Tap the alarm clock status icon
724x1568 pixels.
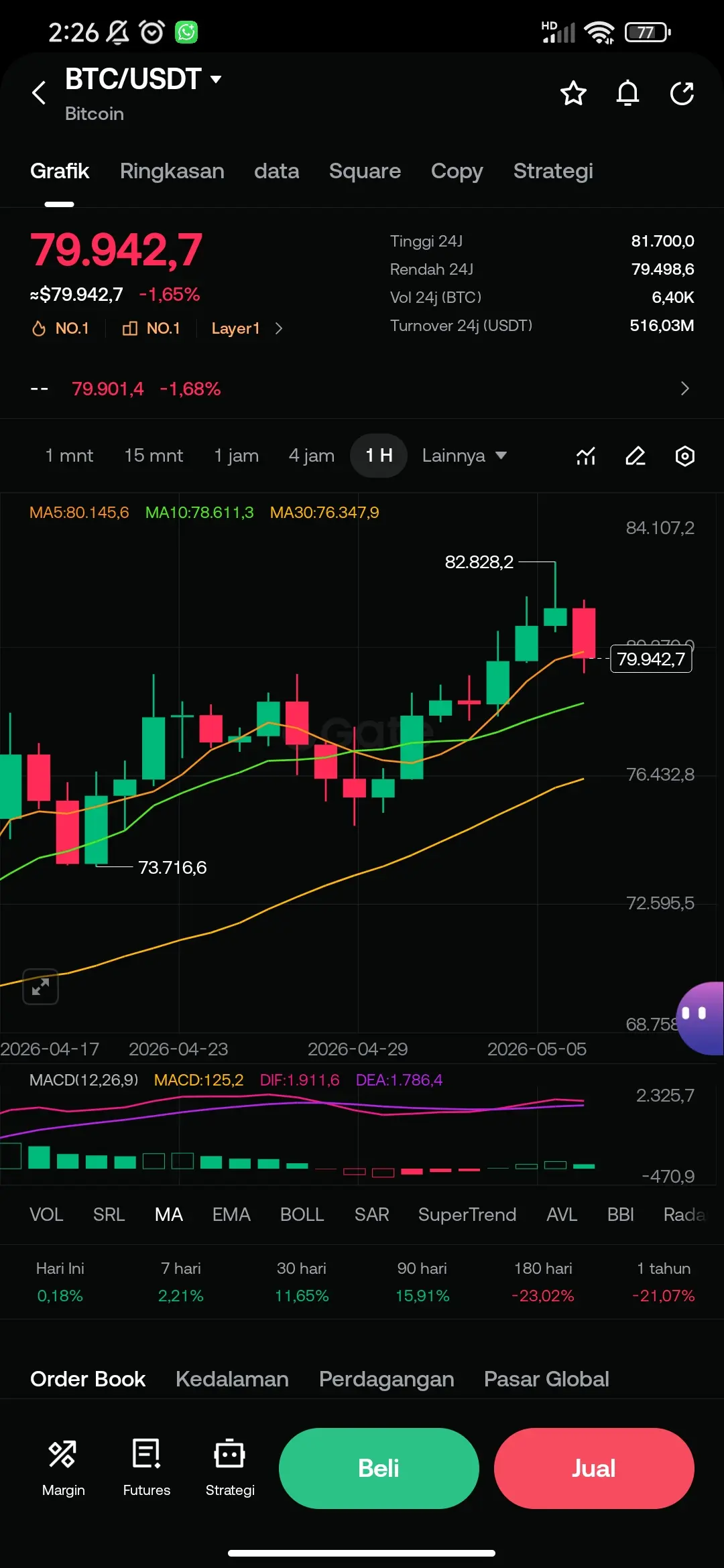tap(152, 31)
